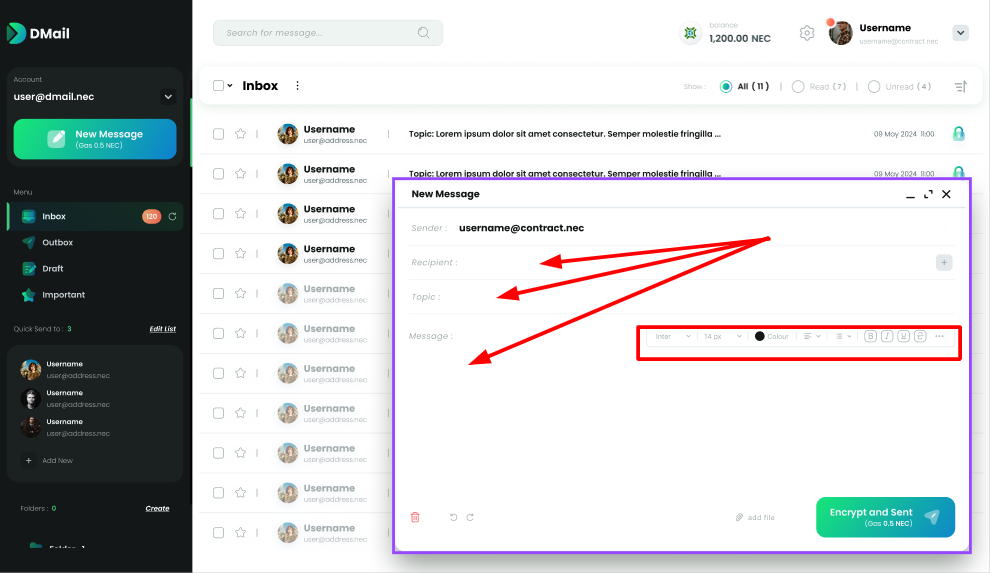
Task: Click the inbox sort order icon
Action: [x=960, y=87]
